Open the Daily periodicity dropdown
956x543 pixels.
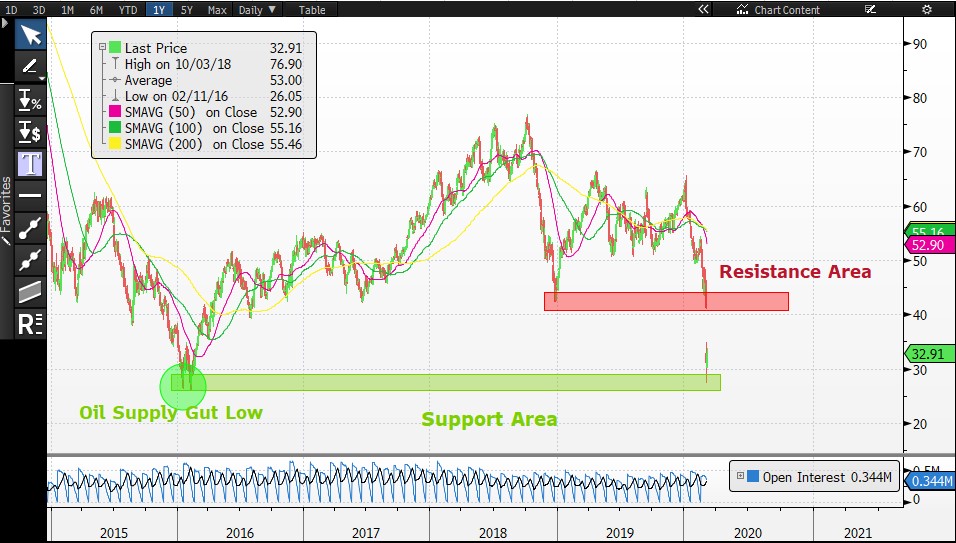coord(257,10)
